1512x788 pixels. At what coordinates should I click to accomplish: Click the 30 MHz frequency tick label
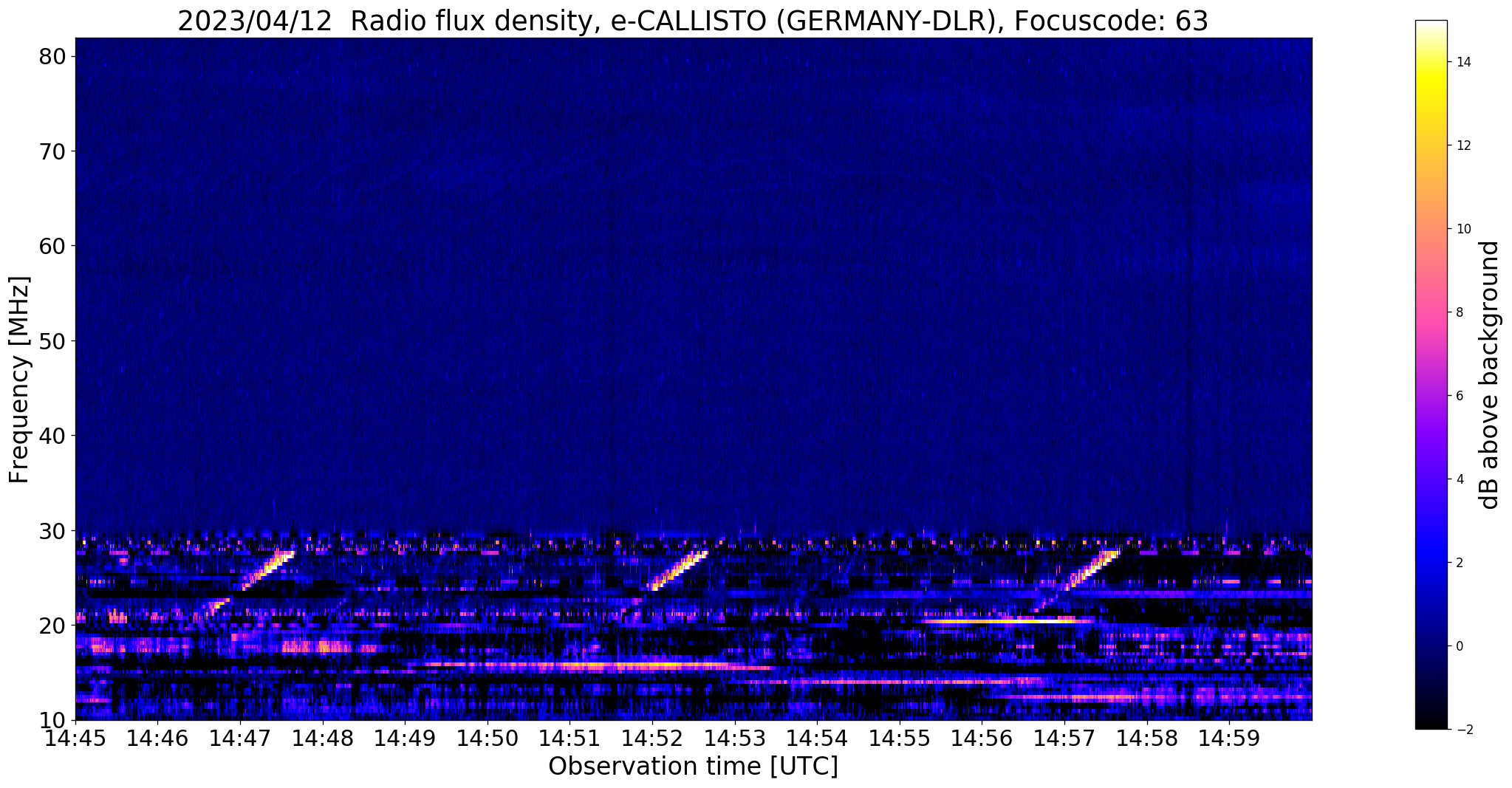click(x=54, y=530)
